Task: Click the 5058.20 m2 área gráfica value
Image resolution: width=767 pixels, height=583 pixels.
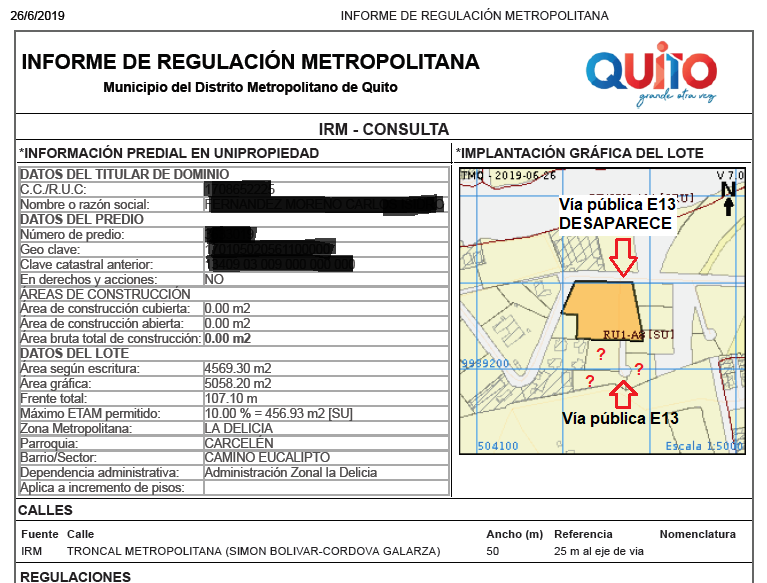Action: (238, 383)
